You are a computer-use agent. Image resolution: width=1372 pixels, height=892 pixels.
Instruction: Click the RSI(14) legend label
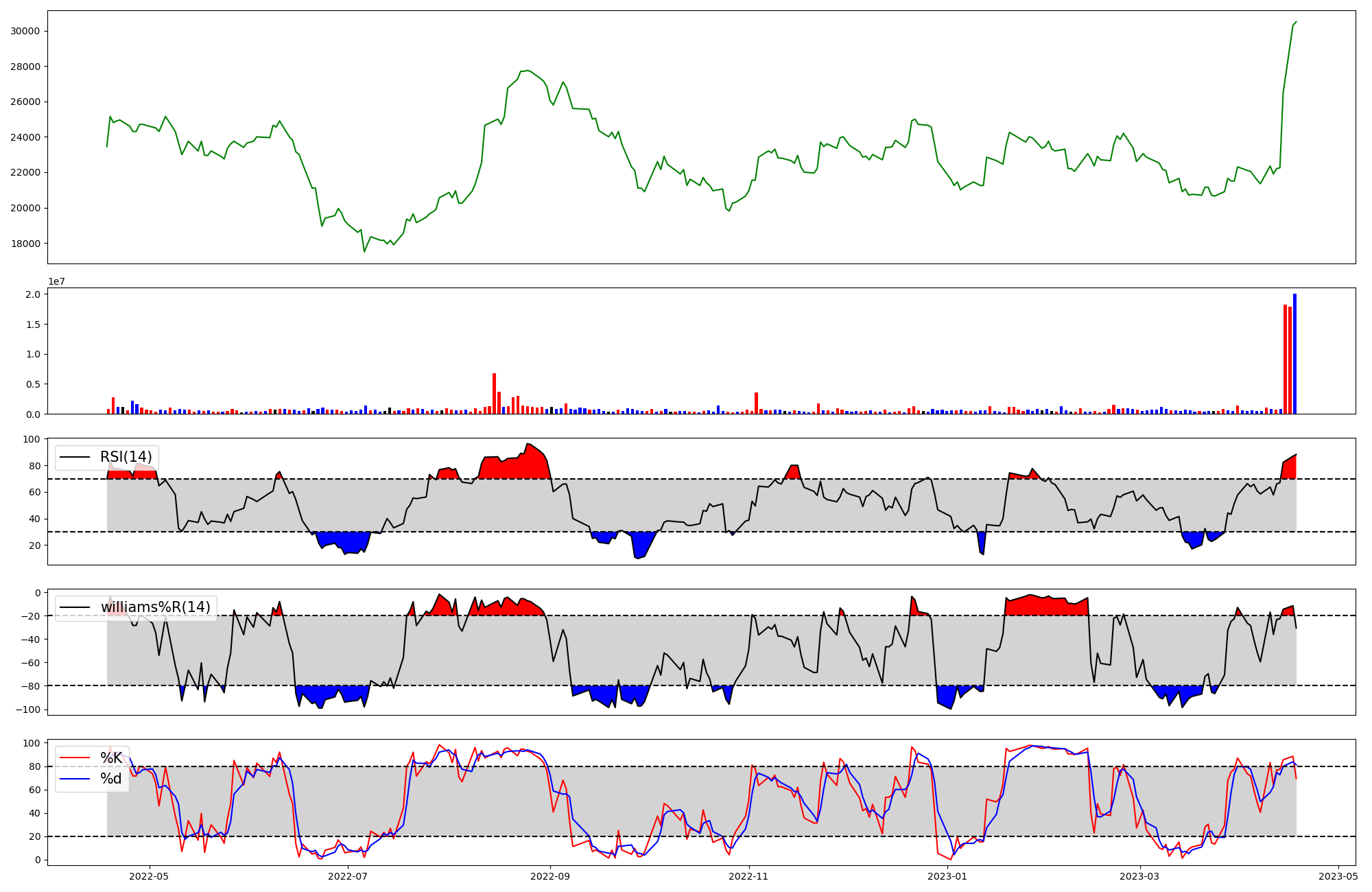pyautogui.click(x=126, y=457)
